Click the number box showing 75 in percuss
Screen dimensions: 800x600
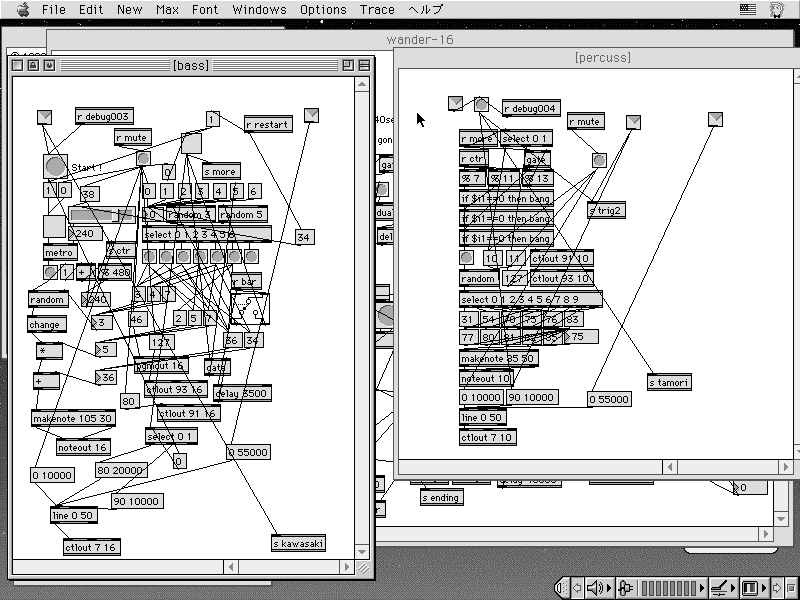point(581,337)
